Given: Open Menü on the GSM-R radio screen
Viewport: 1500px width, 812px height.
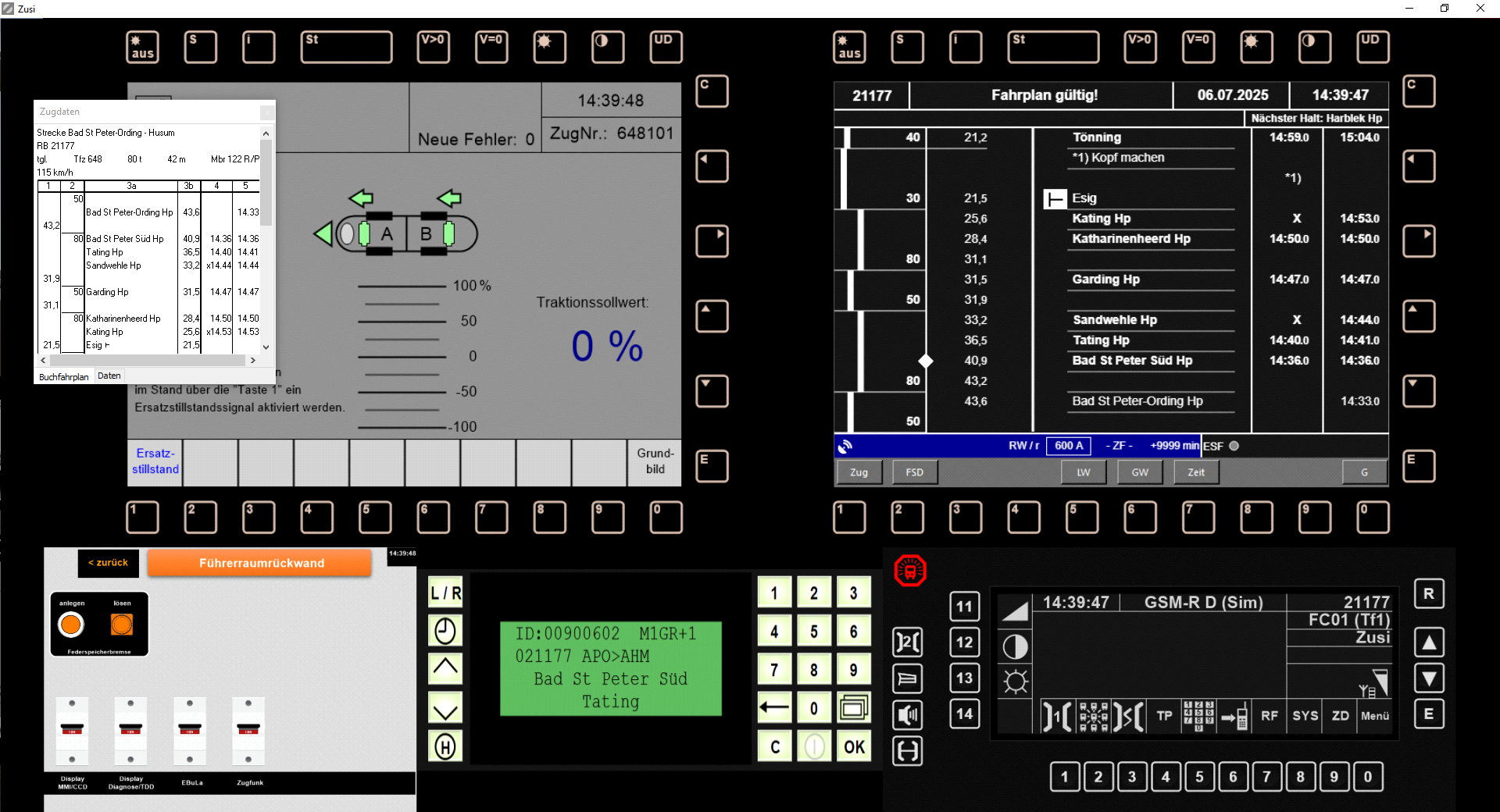Looking at the screenshot, I should click(1374, 715).
